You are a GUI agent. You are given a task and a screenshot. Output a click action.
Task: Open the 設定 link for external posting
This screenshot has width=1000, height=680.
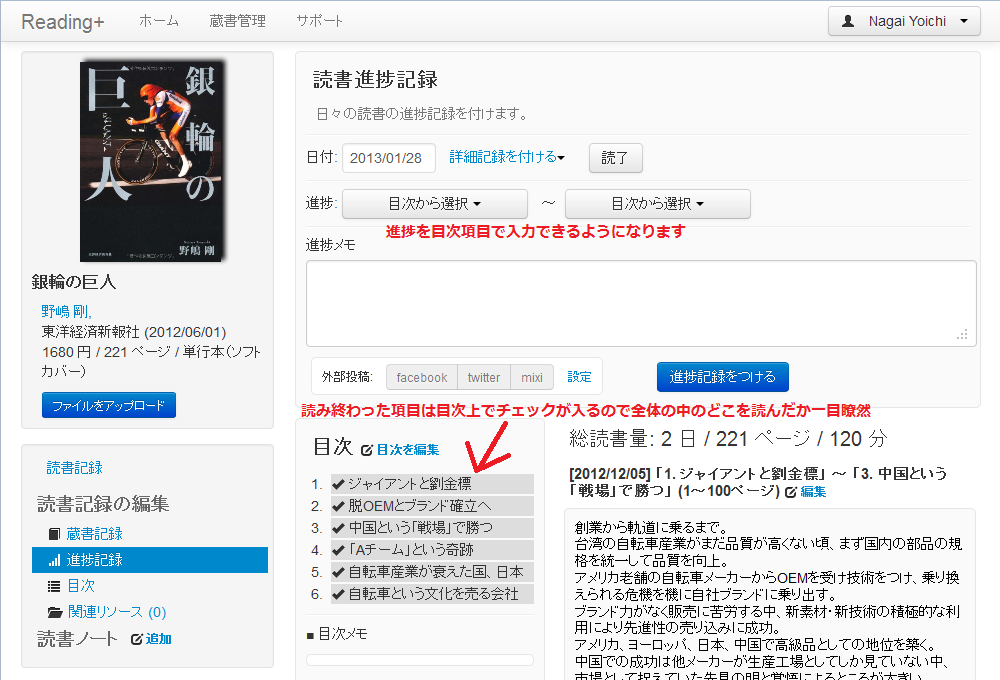(580, 377)
